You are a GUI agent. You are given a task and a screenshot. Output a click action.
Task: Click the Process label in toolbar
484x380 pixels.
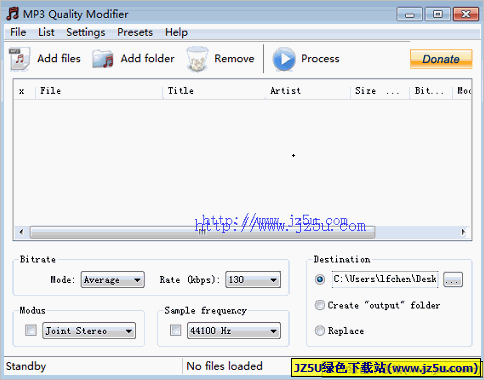click(x=320, y=59)
